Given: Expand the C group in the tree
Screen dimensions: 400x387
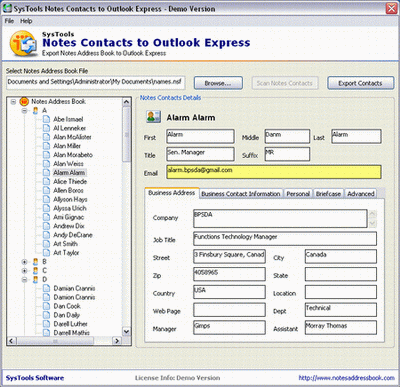Looking at the screenshot, I should click(x=24, y=270).
